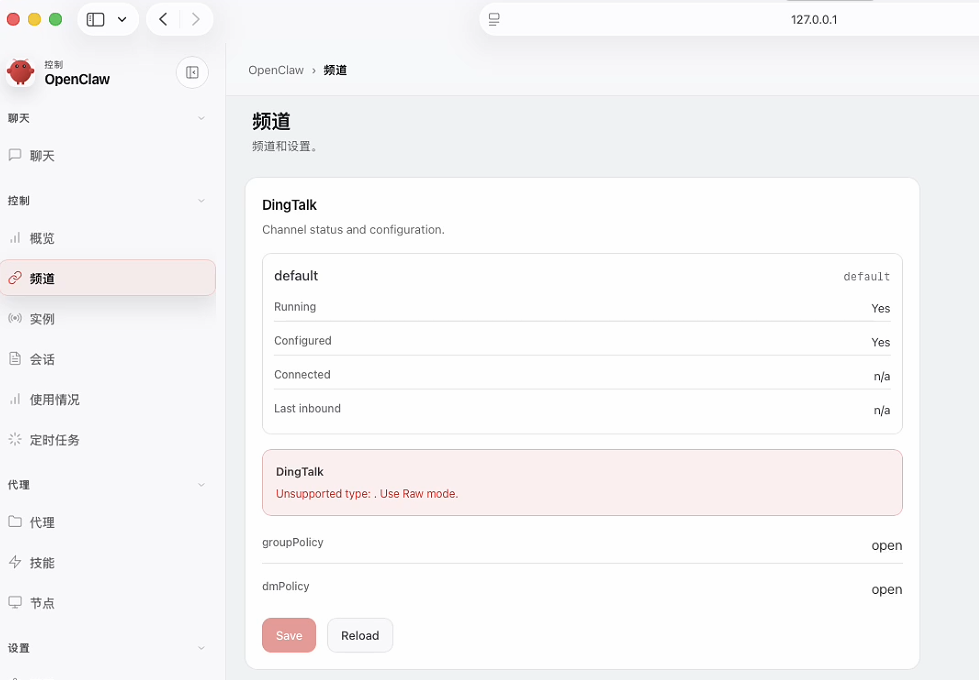Open the 概览 overview page

(x=42, y=238)
